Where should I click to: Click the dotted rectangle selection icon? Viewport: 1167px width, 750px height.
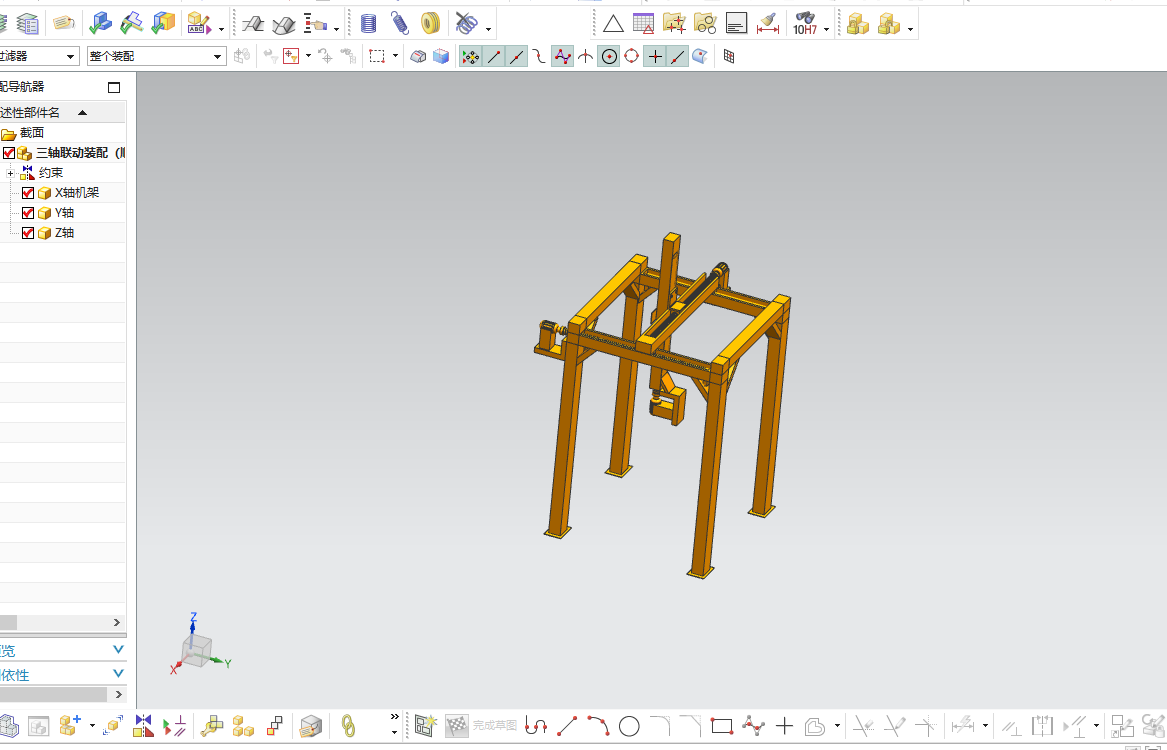point(377,56)
